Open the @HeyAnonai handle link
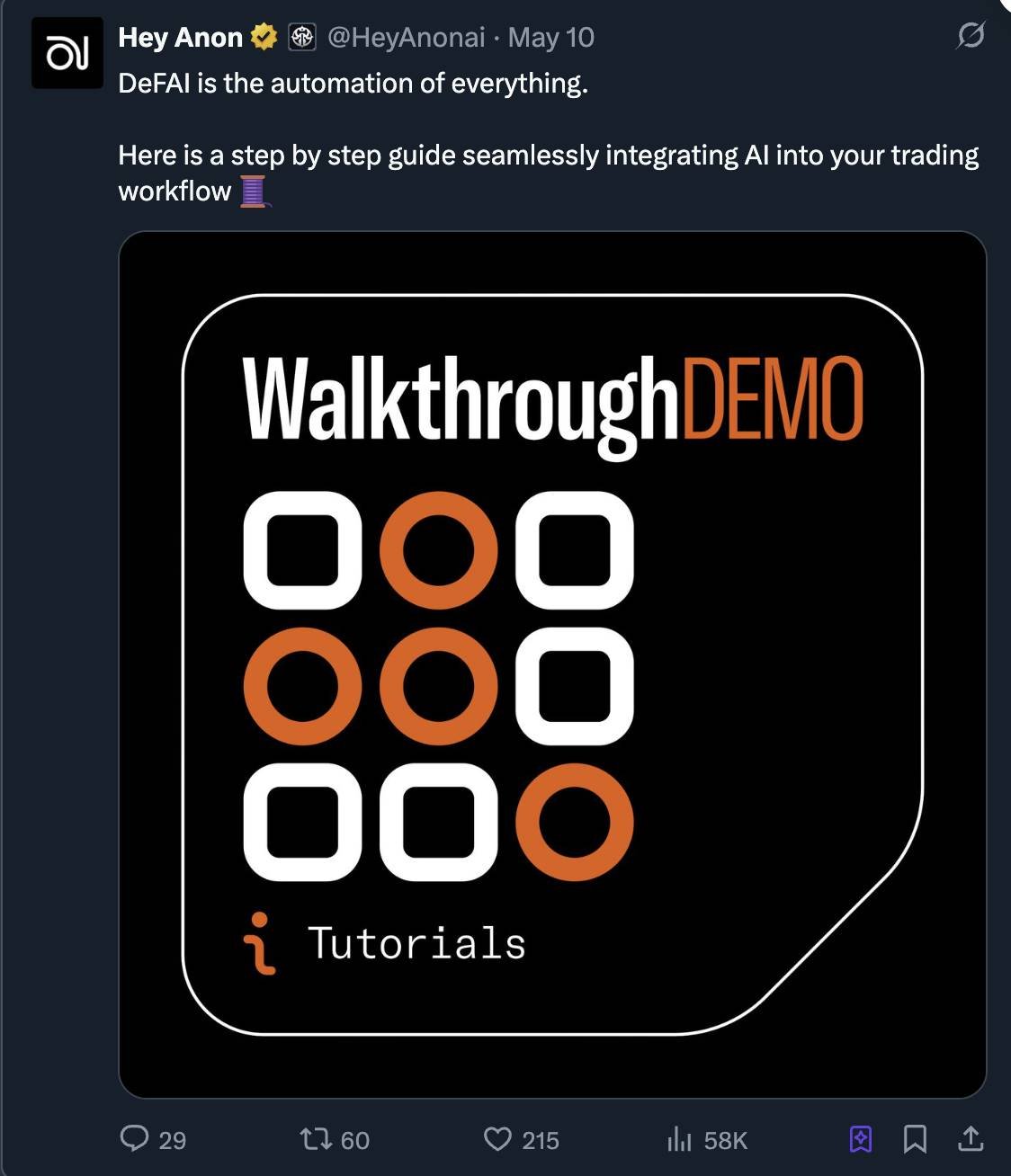1011x1176 pixels. pos(407,37)
